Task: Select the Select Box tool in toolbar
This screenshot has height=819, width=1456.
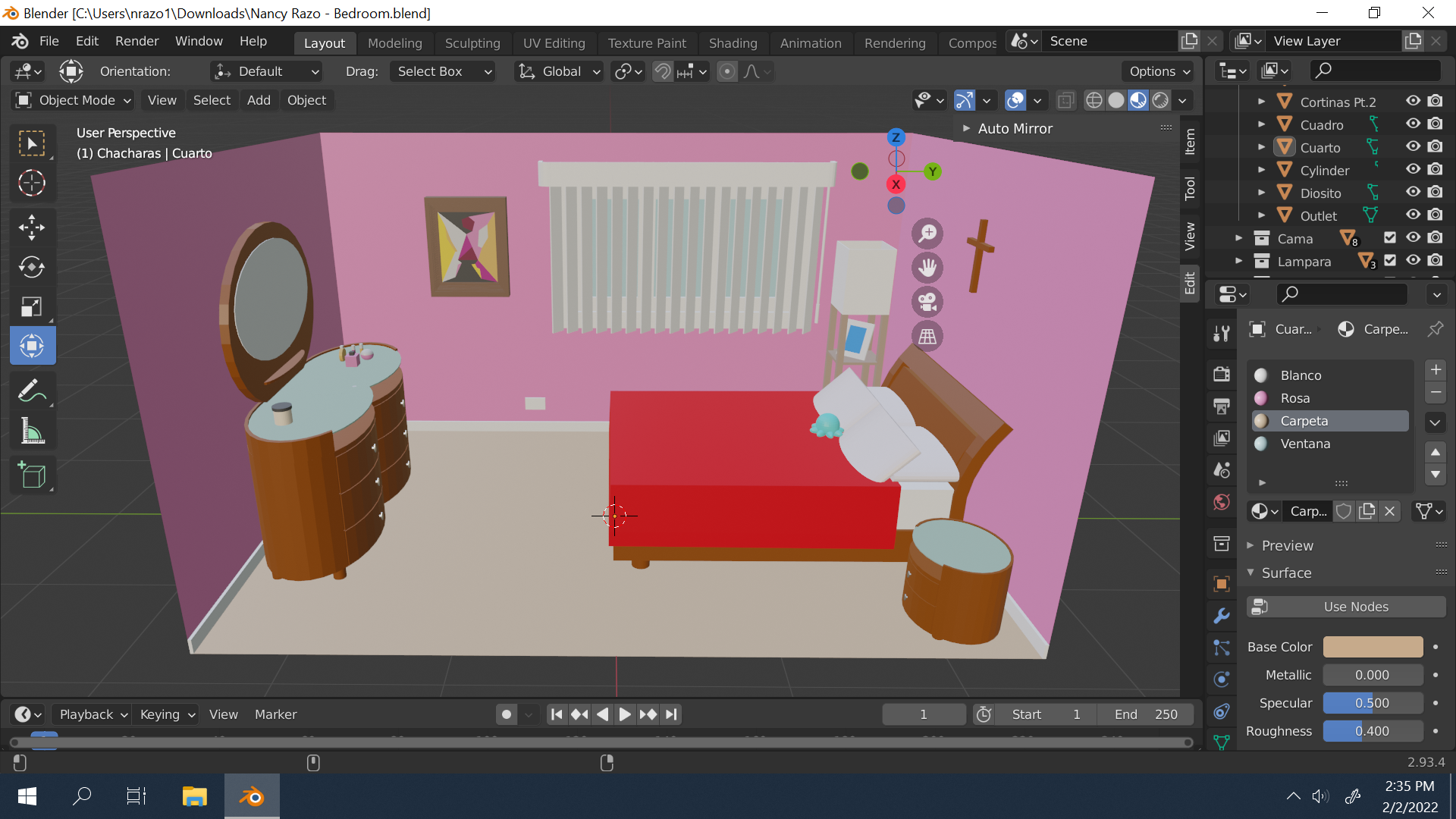Action: pos(32,143)
